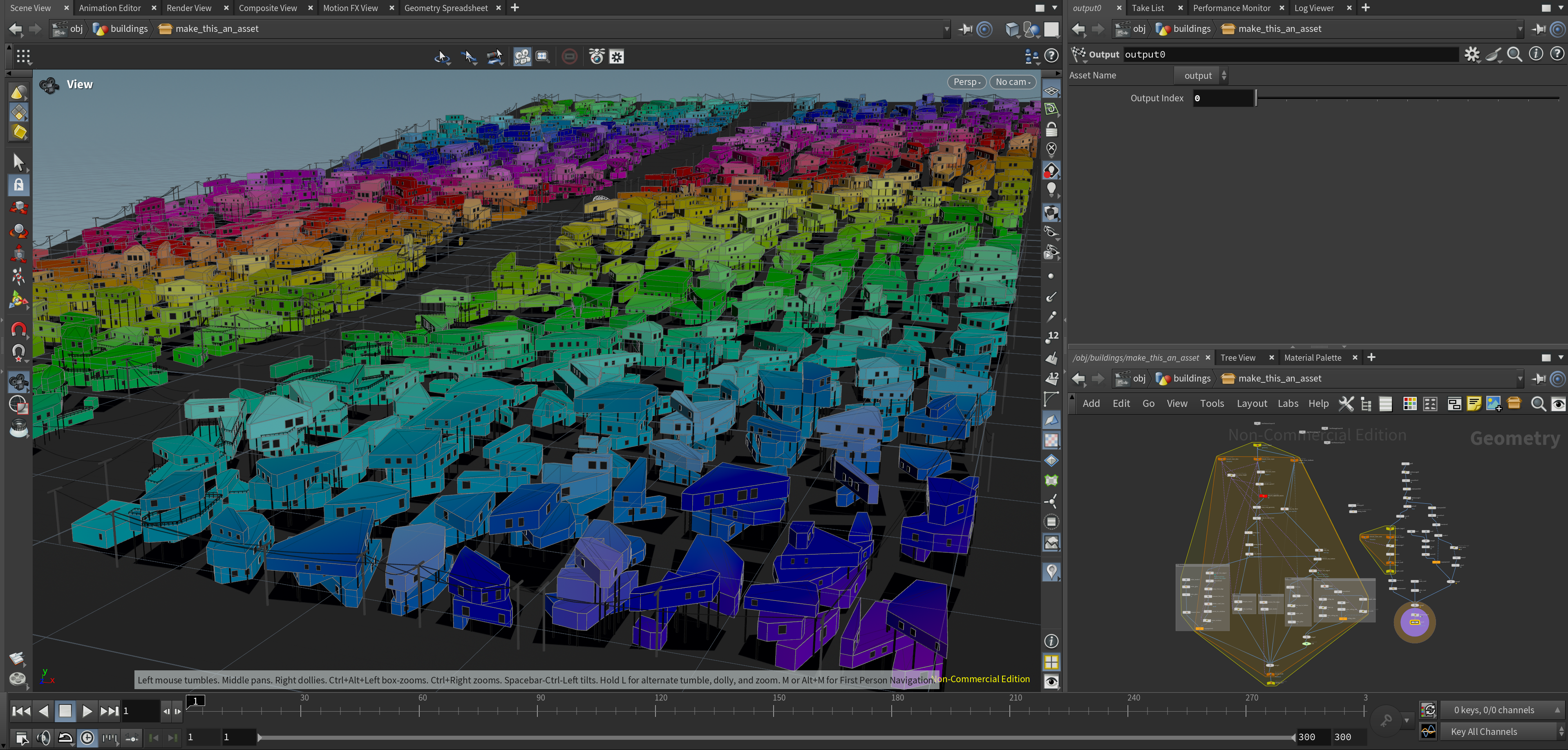Click the snapping magnet icon
Screen dimensions: 1568x750
(x=19, y=329)
